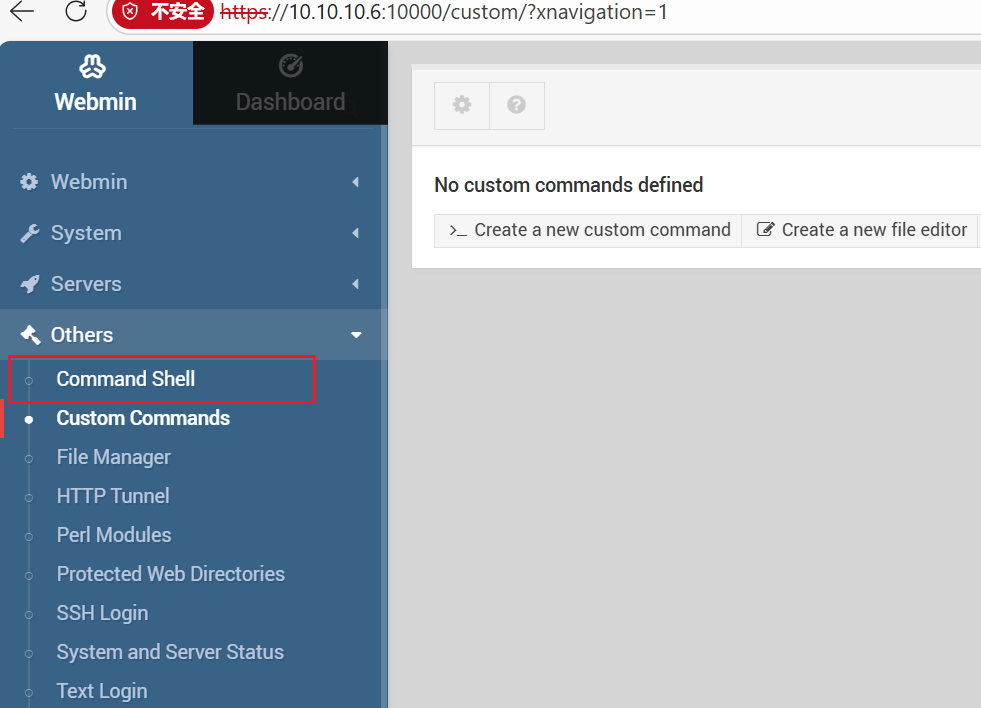981x708 pixels.
Task: Switch to the Dashboard tab
Action: pos(290,83)
